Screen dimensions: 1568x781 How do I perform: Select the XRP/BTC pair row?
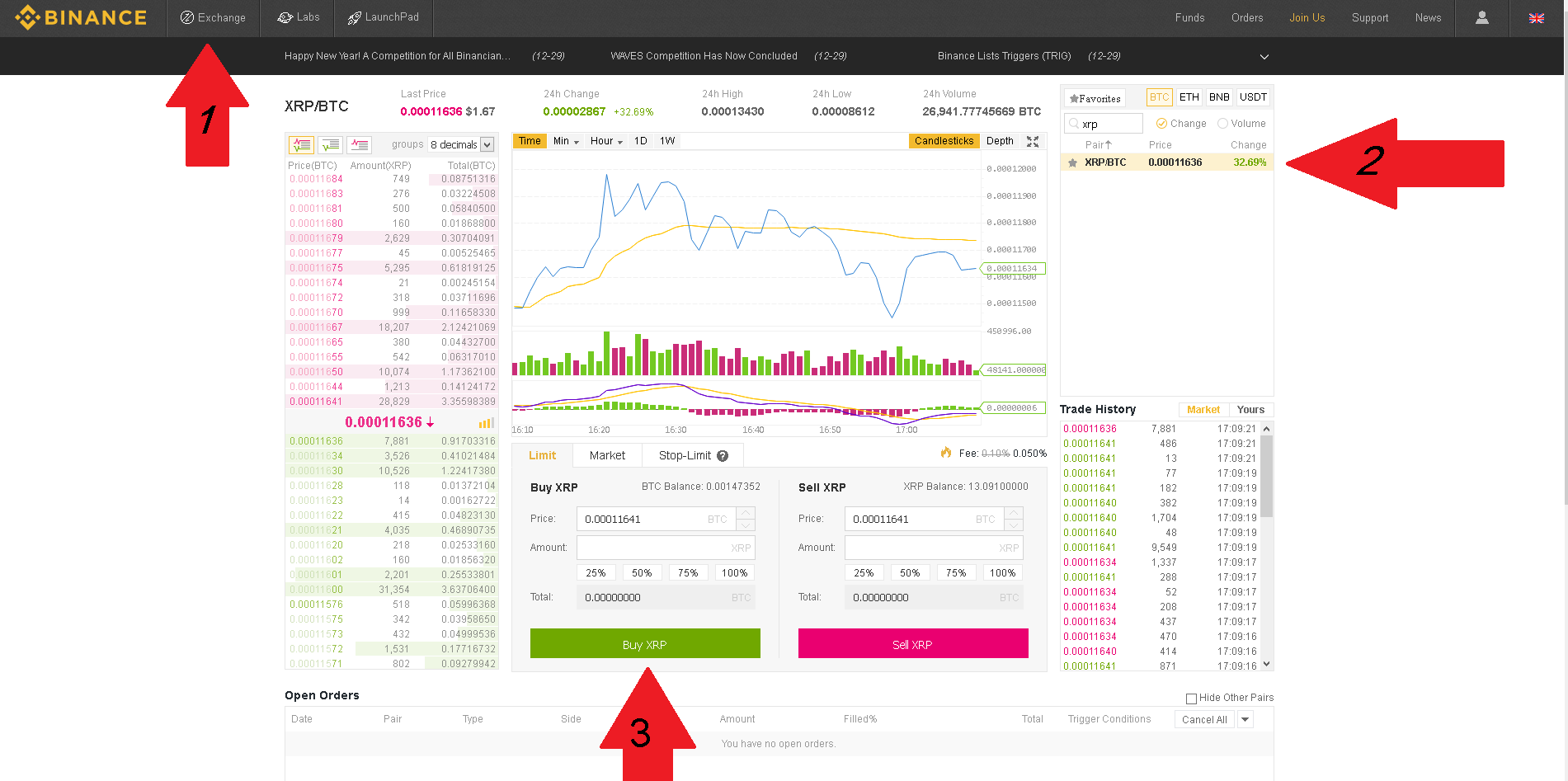(x=1166, y=162)
